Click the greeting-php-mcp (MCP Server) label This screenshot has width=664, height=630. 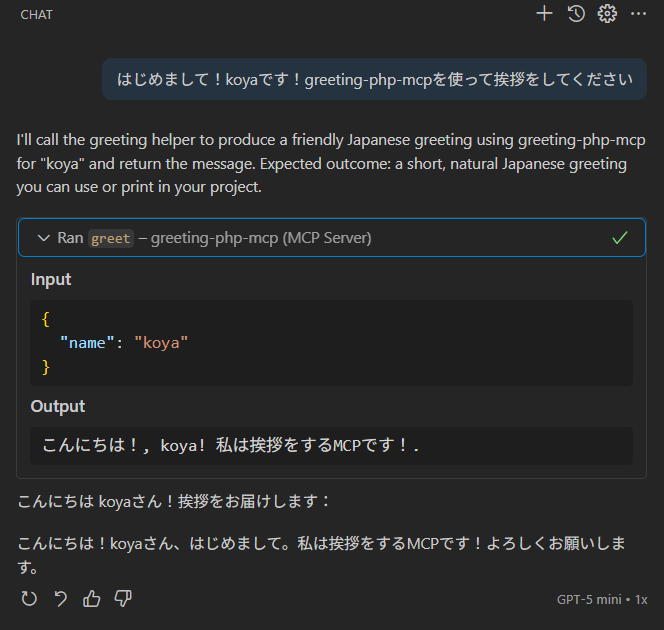click(261, 238)
